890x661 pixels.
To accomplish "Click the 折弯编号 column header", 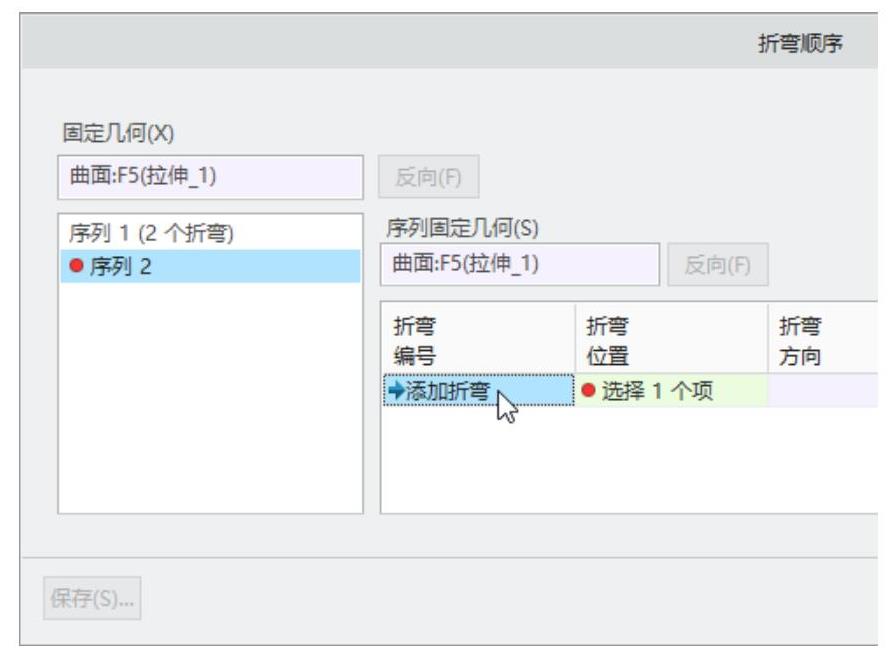I will click(x=478, y=341).
